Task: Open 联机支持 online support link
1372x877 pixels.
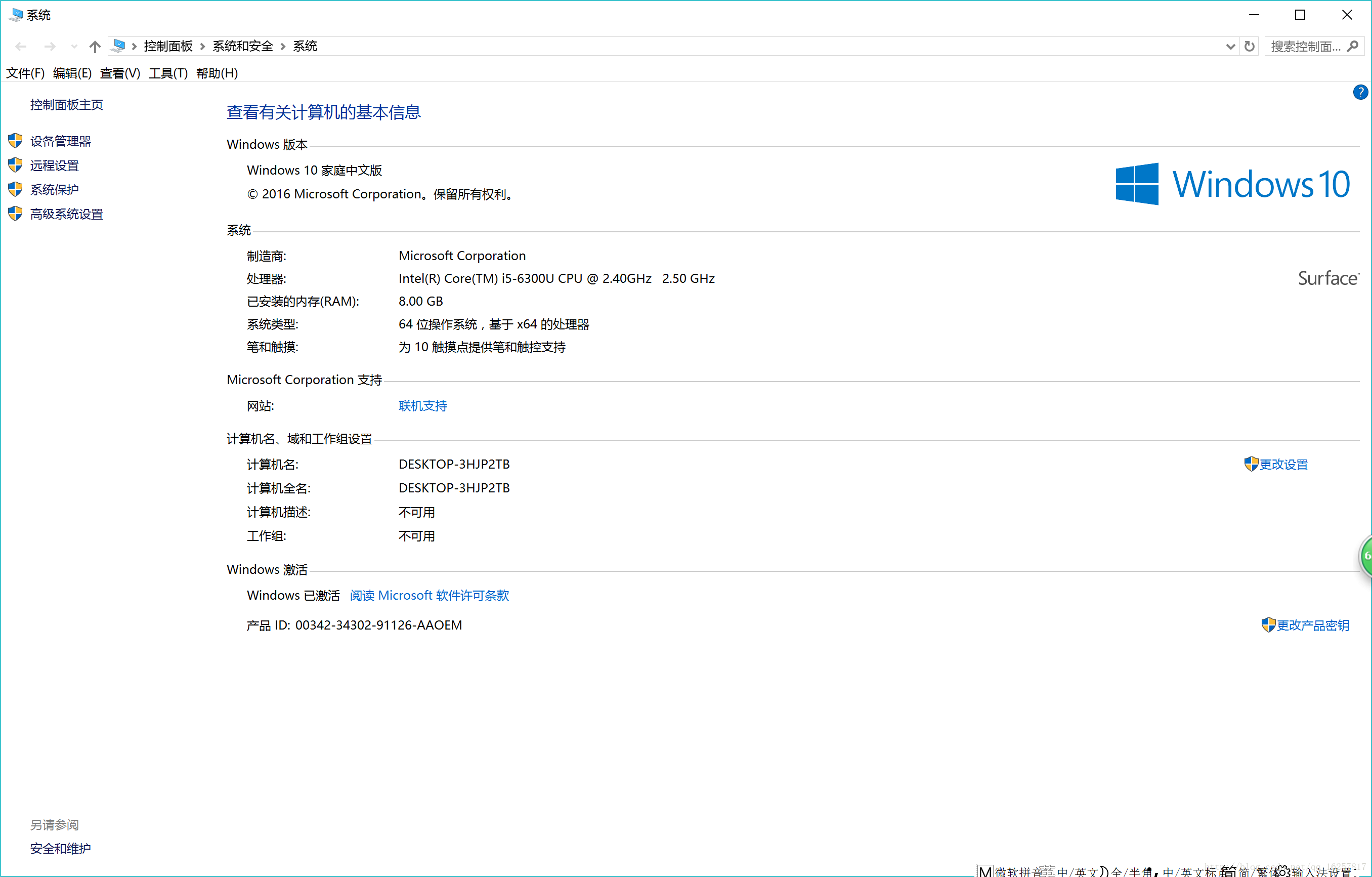Action: click(x=423, y=406)
